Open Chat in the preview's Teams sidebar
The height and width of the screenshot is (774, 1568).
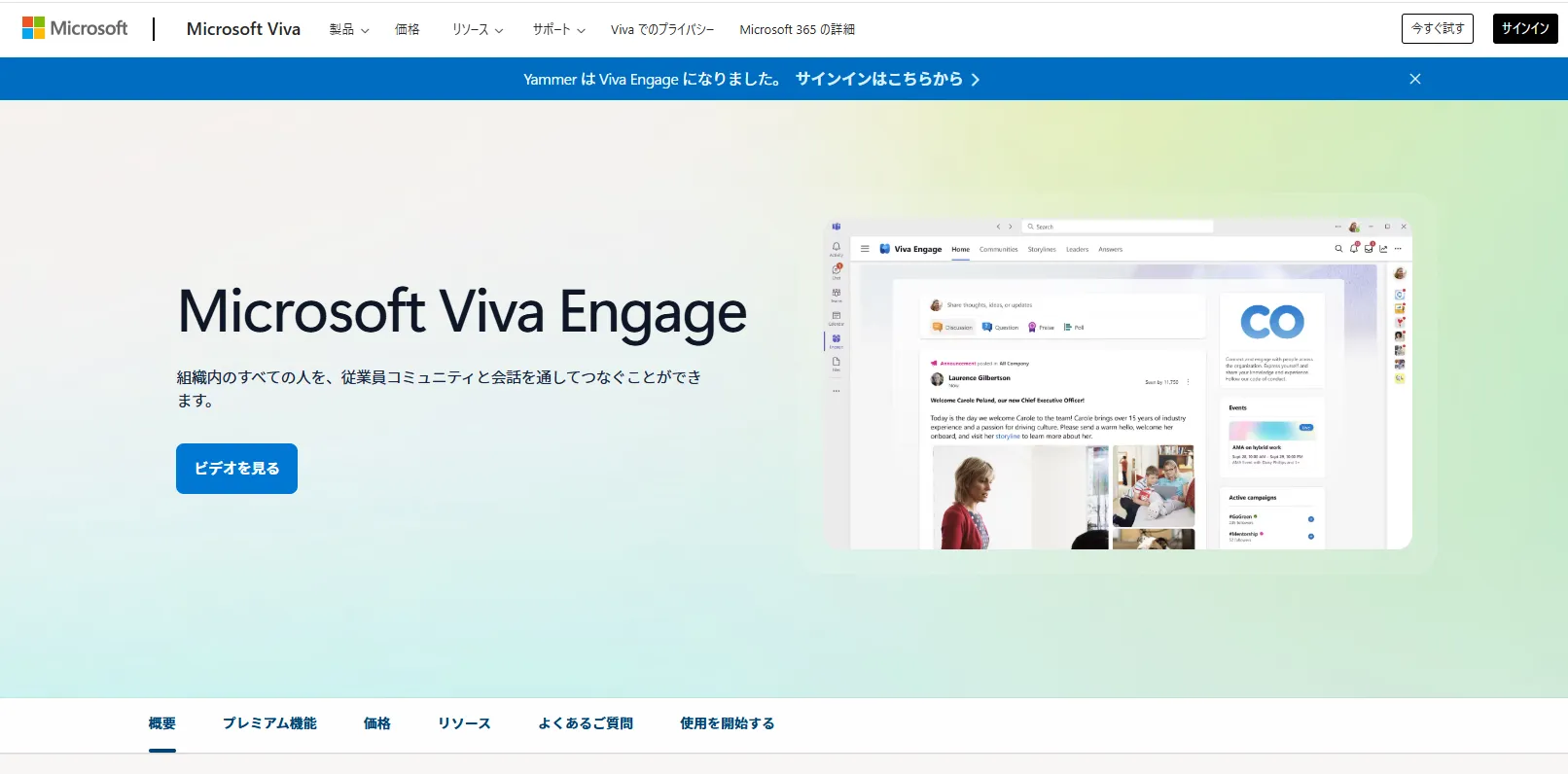(x=837, y=270)
